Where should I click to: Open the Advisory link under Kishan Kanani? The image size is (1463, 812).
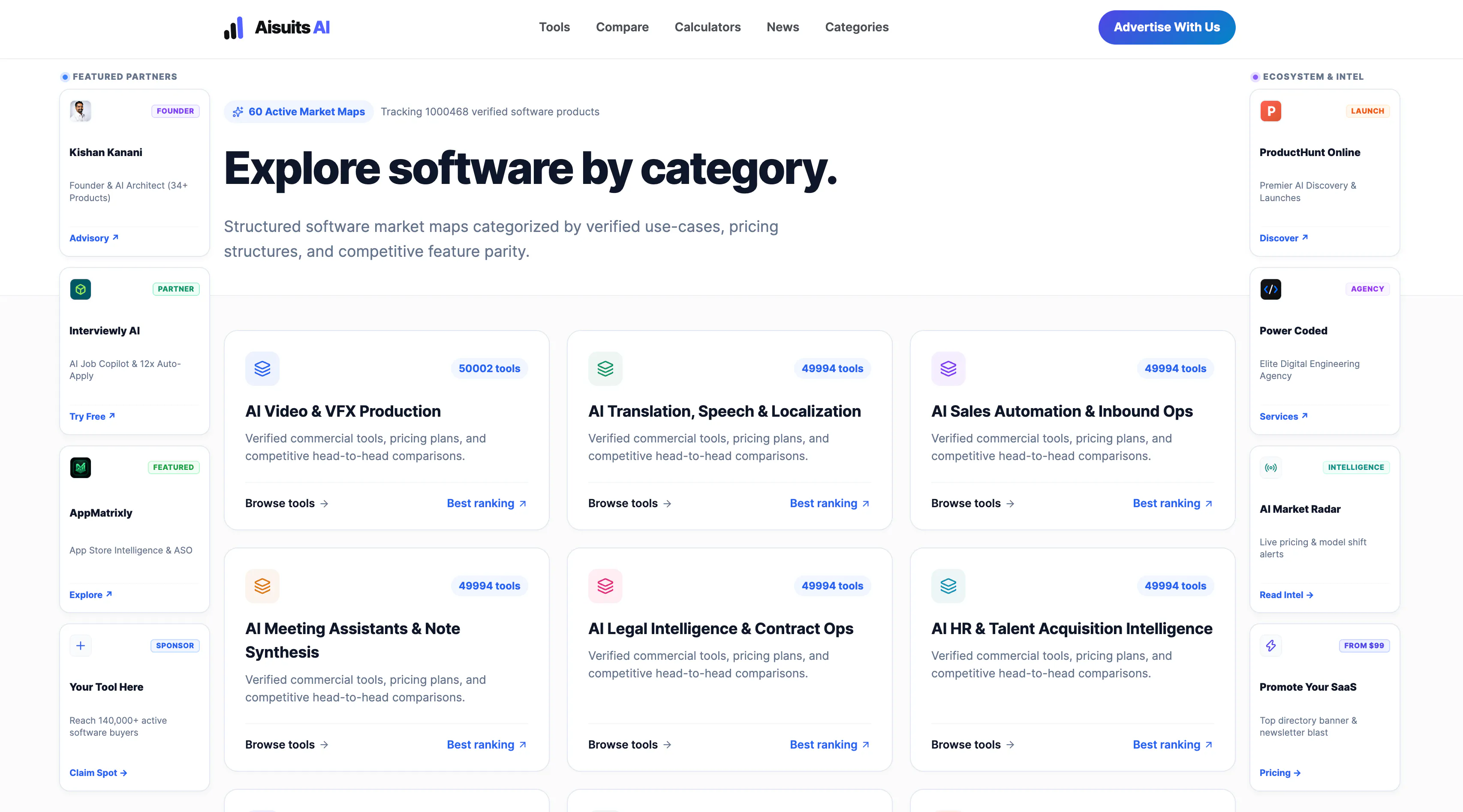tap(94, 238)
